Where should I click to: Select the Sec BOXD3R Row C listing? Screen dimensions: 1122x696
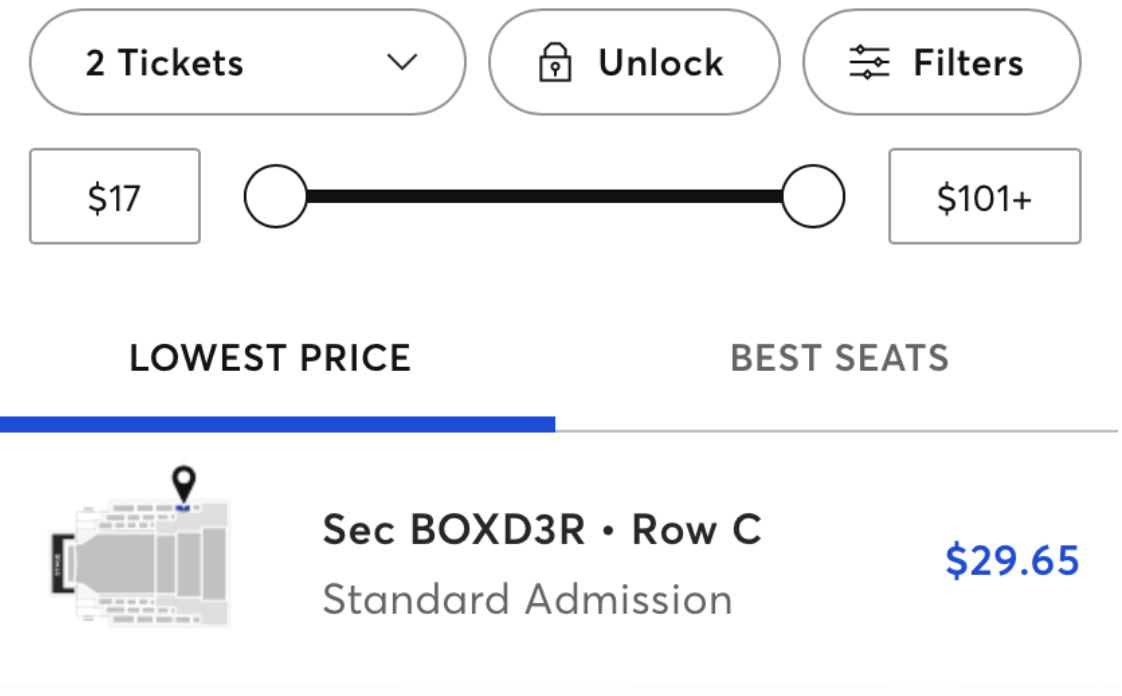[541, 530]
